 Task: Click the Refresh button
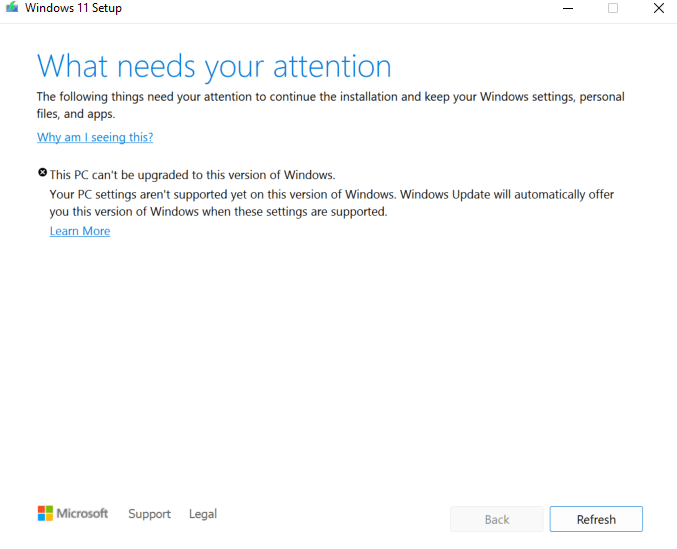click(596, 519)
